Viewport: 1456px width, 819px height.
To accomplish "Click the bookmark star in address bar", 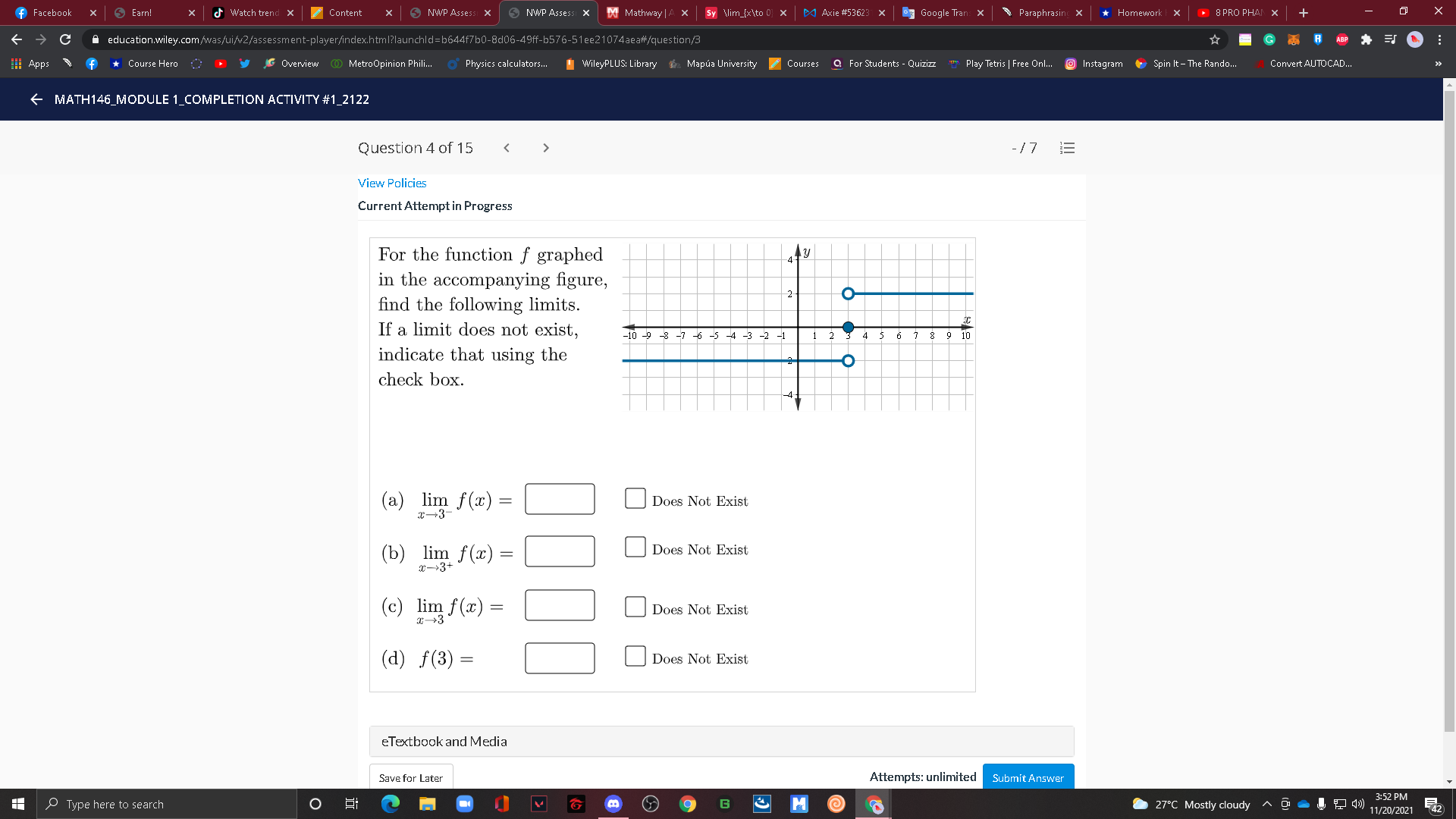I will [1215, 39].
